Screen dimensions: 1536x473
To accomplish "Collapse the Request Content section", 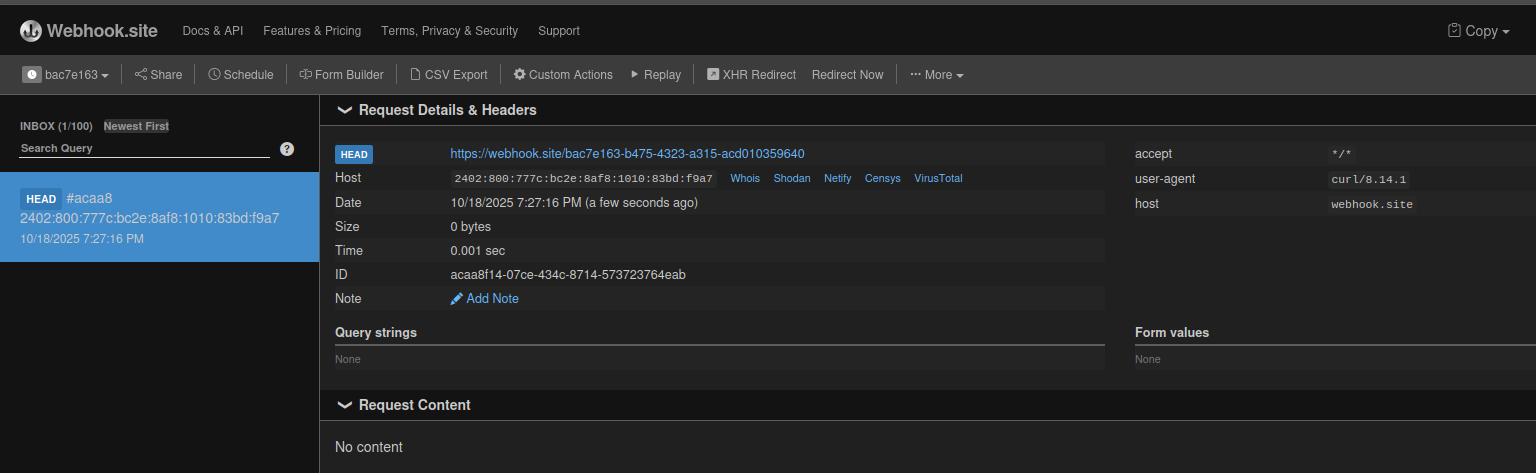I will pyautogui.click(x=344, y=405).
